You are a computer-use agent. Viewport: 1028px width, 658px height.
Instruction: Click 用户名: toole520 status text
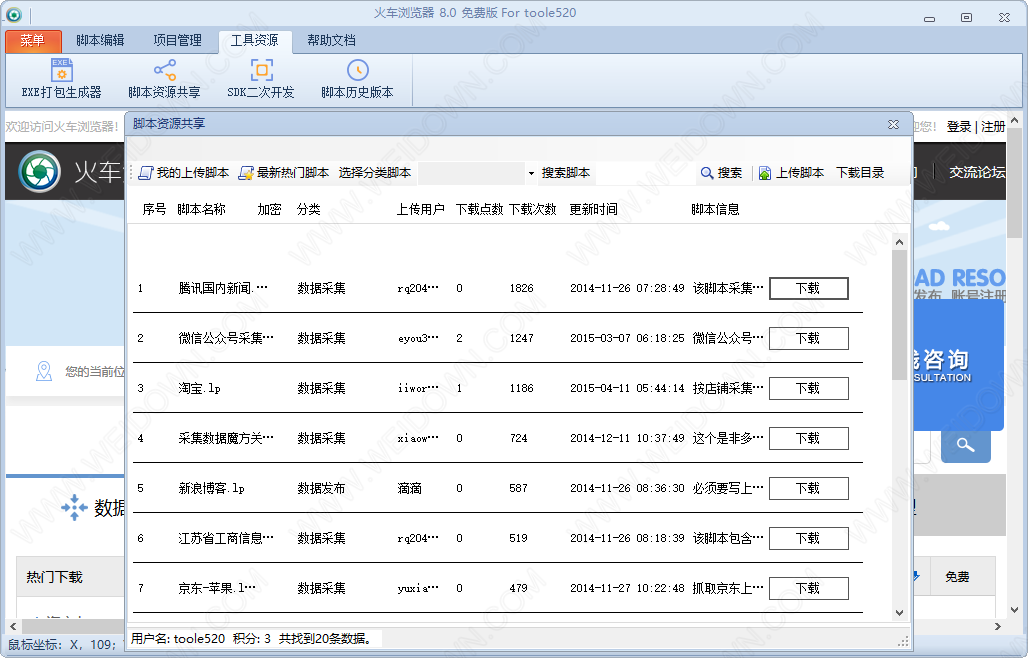(x=178, y=638)
